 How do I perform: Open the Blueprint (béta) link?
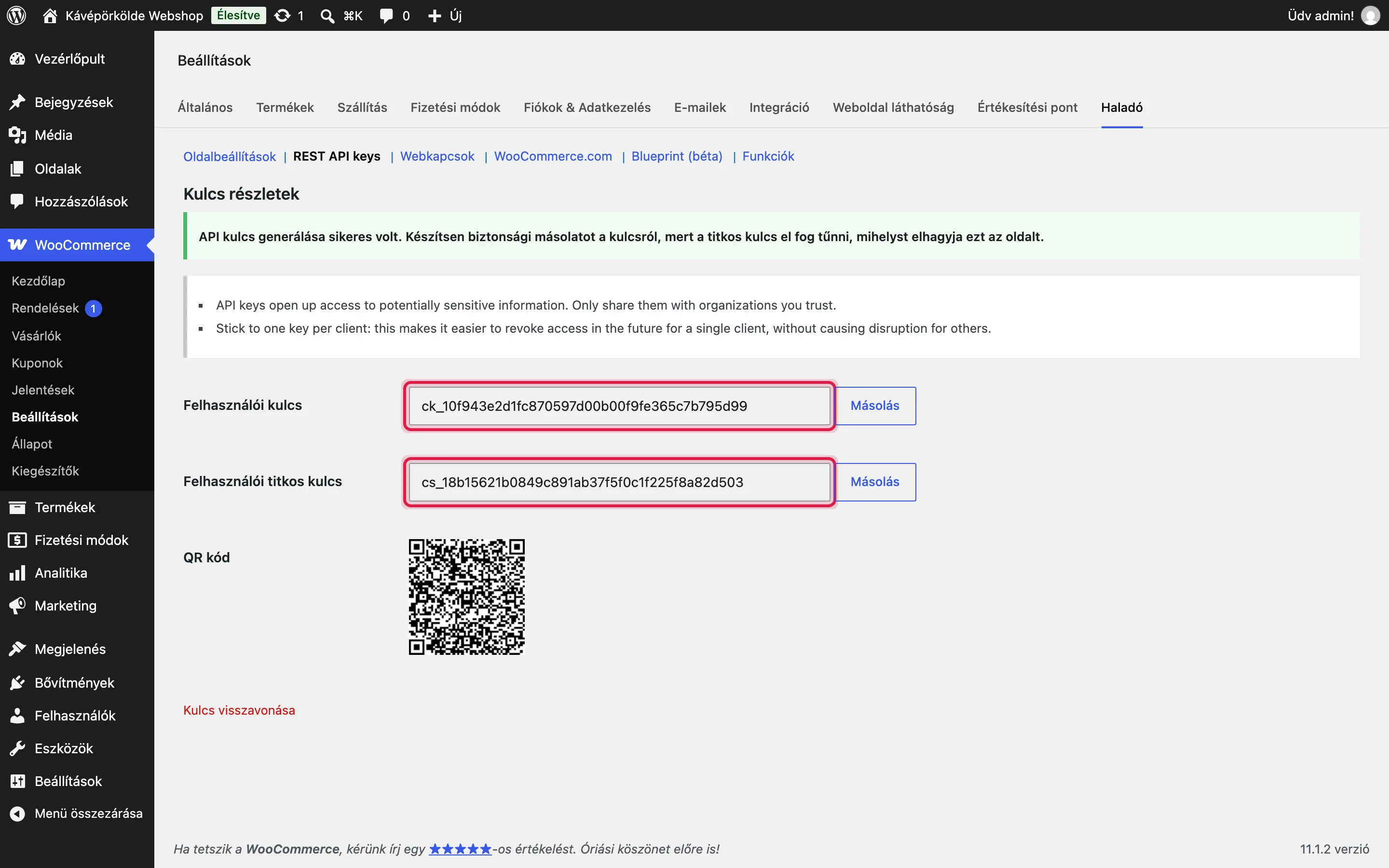coord(677,156)
